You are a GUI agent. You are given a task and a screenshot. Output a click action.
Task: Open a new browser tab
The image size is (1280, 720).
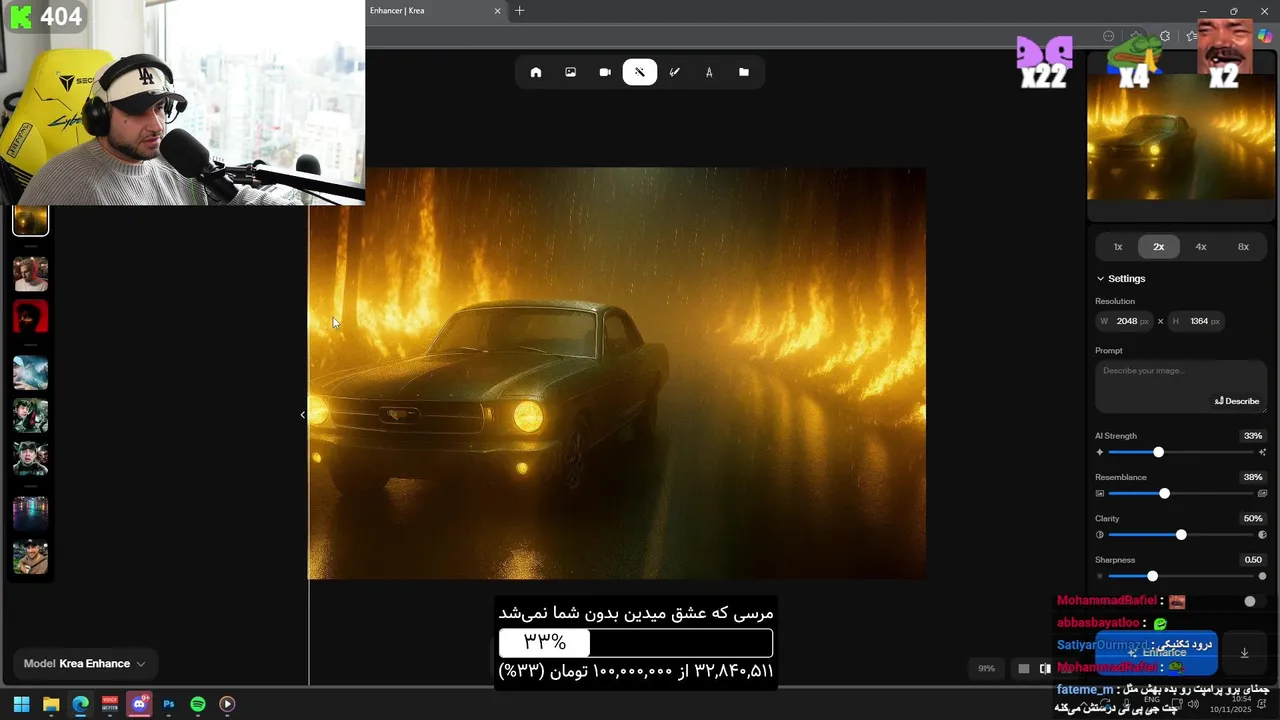tap(519, 11)
